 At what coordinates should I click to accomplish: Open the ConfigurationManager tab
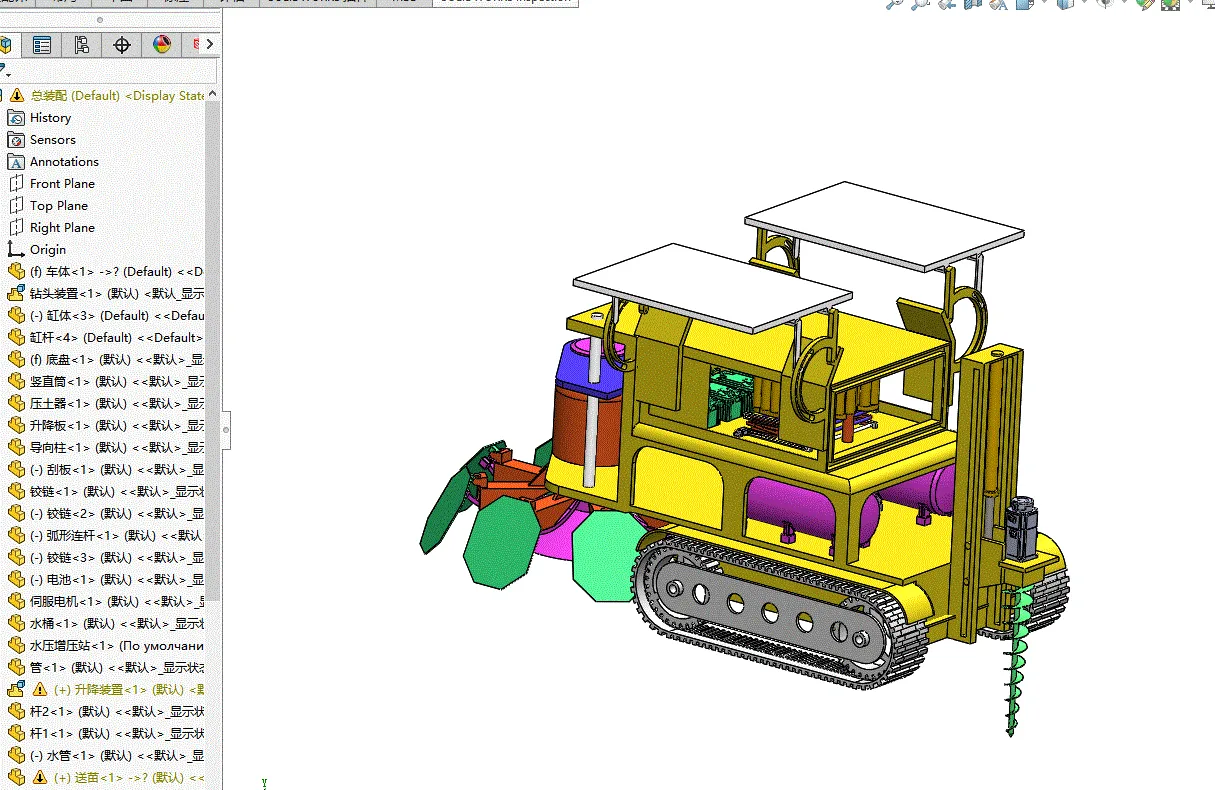[x=81, y=44]
